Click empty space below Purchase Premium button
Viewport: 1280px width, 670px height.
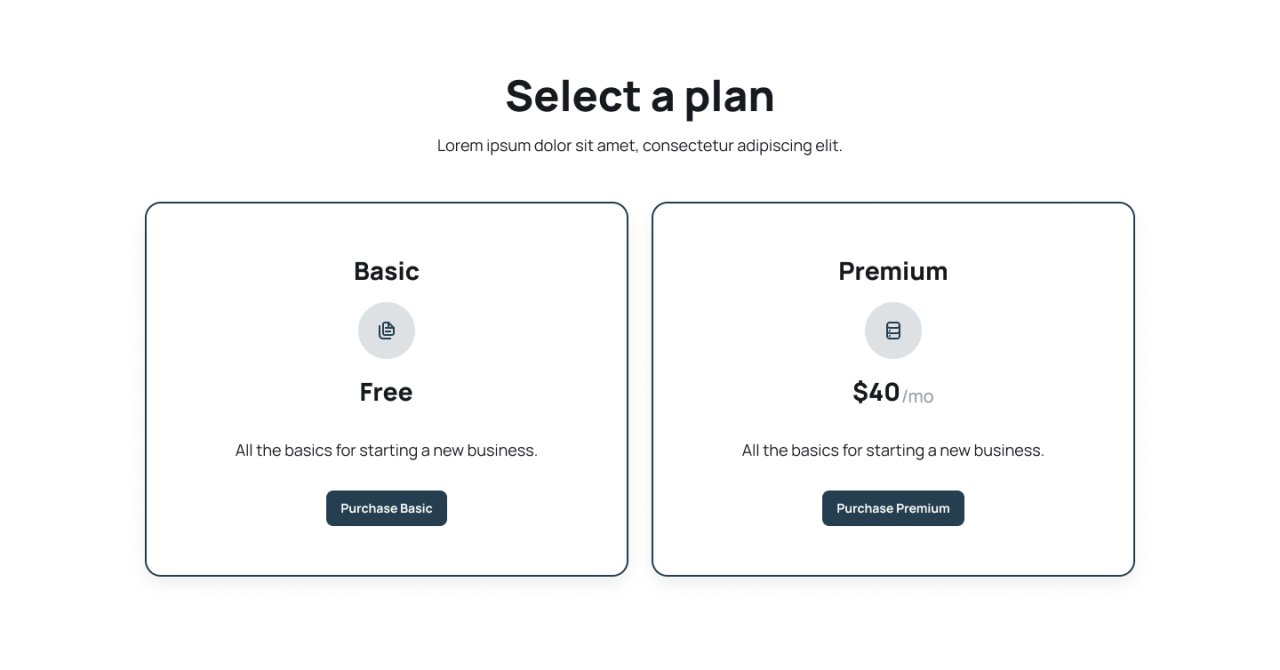[x=893, y=550]
